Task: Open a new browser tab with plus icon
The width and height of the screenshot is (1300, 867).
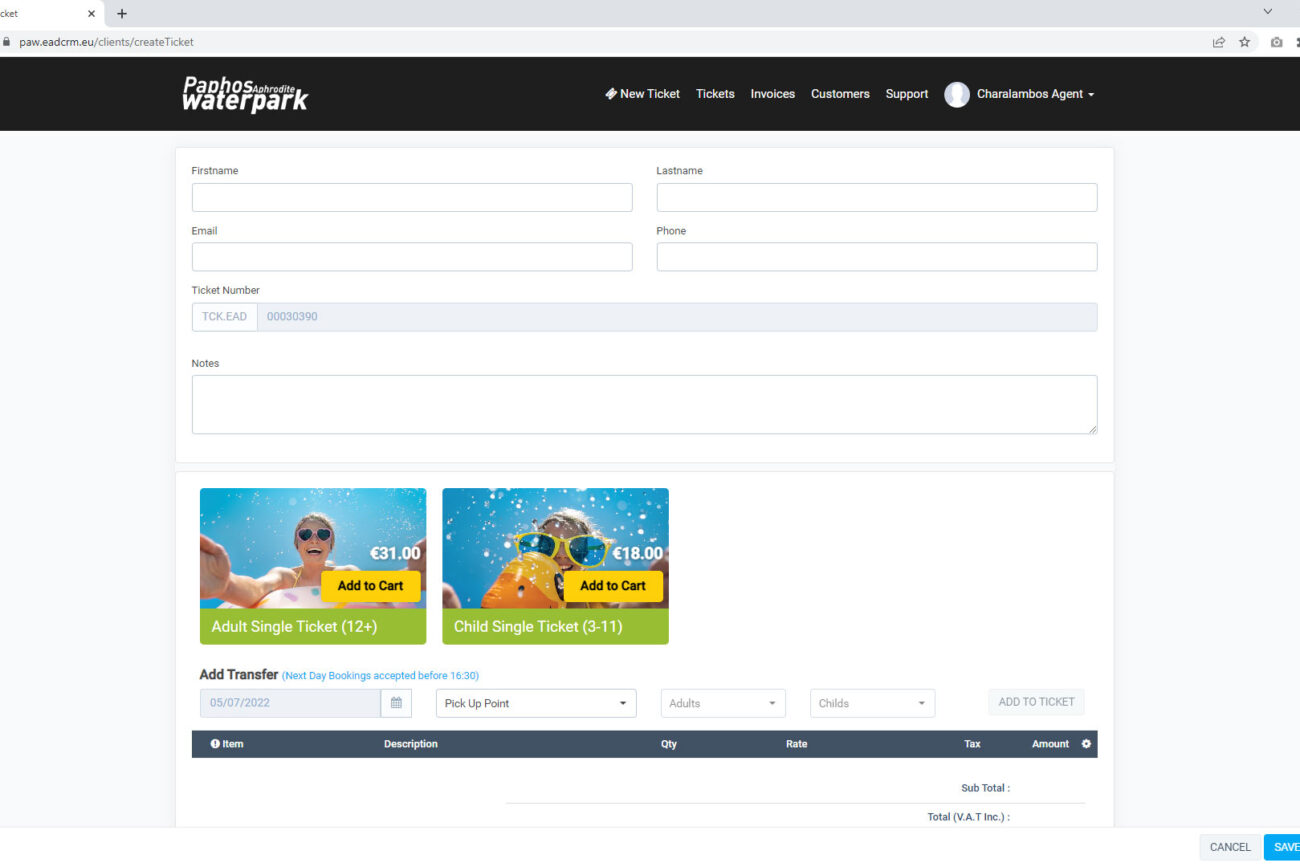Action: (122, 13)
